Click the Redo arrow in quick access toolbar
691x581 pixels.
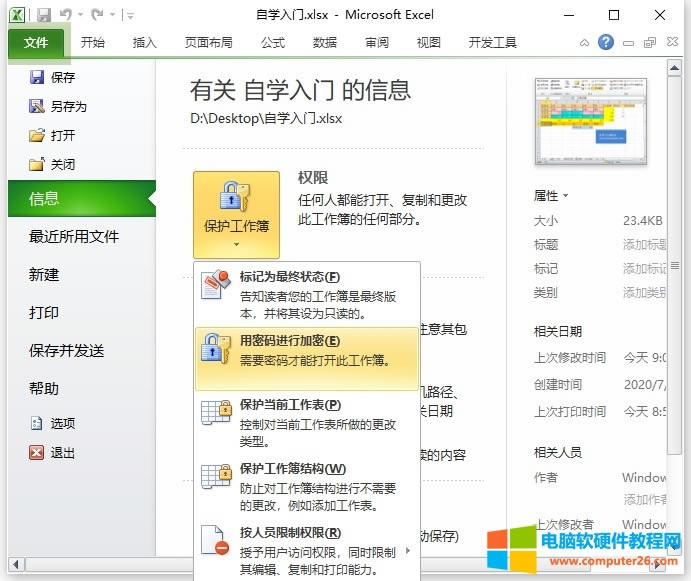(97, 15)
